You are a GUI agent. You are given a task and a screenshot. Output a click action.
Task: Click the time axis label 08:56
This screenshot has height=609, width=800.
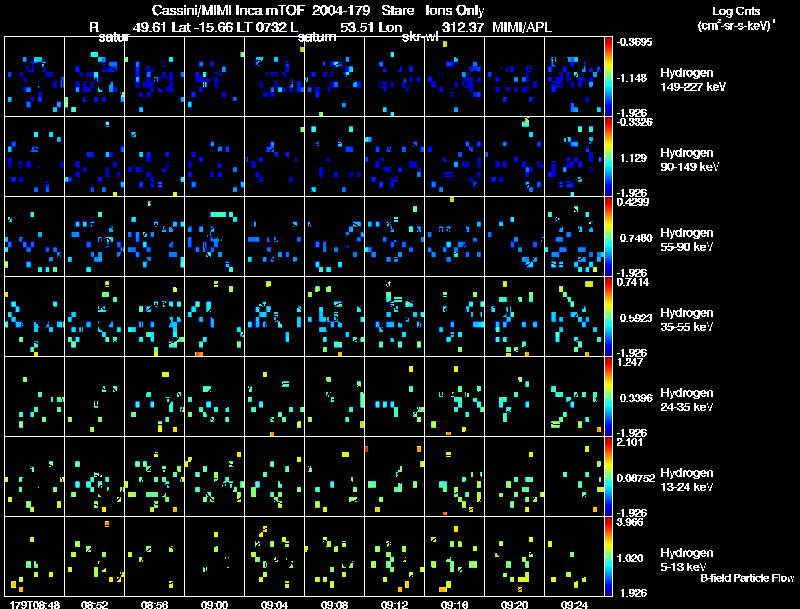155,604
